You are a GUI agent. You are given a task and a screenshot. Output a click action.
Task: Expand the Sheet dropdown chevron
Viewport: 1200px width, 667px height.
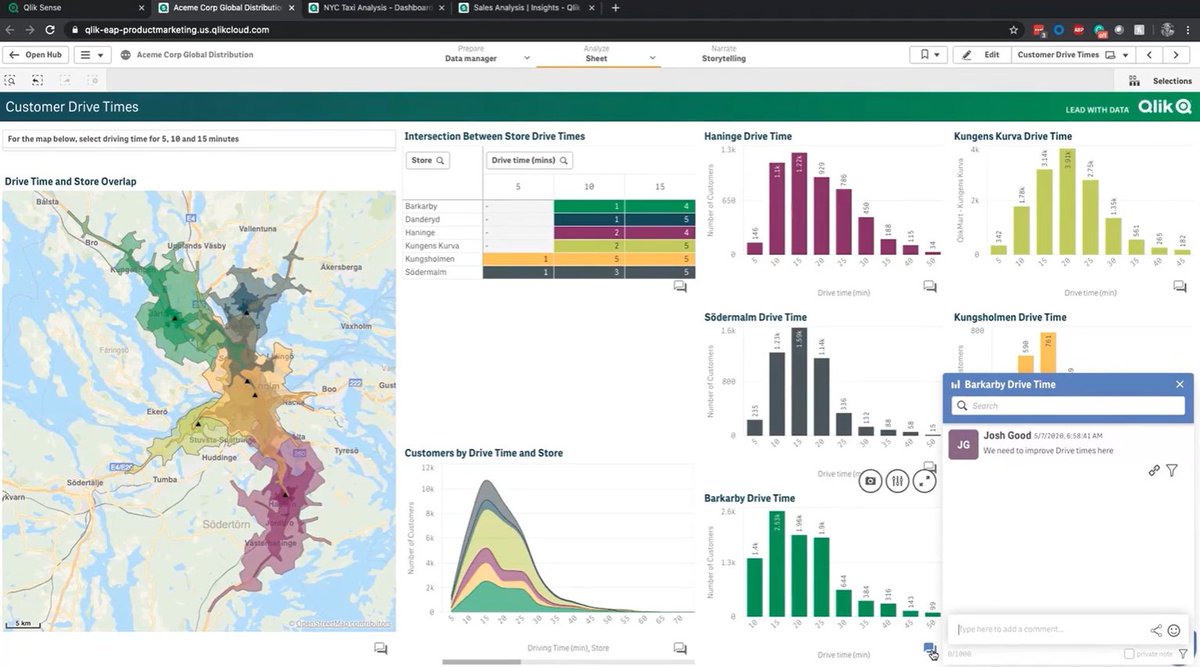[653, 59]
